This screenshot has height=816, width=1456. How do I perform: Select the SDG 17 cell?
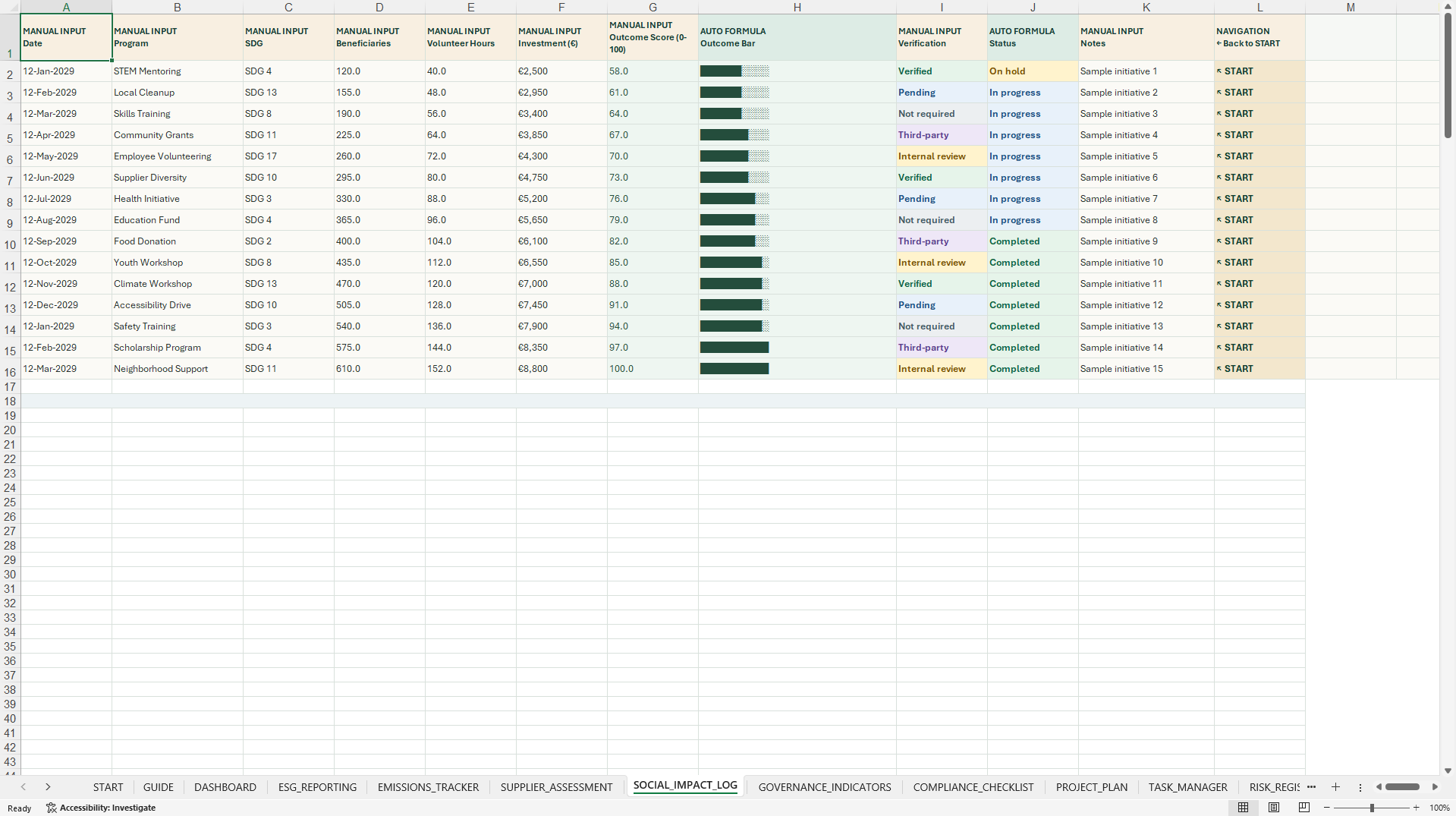click(288, 156)
